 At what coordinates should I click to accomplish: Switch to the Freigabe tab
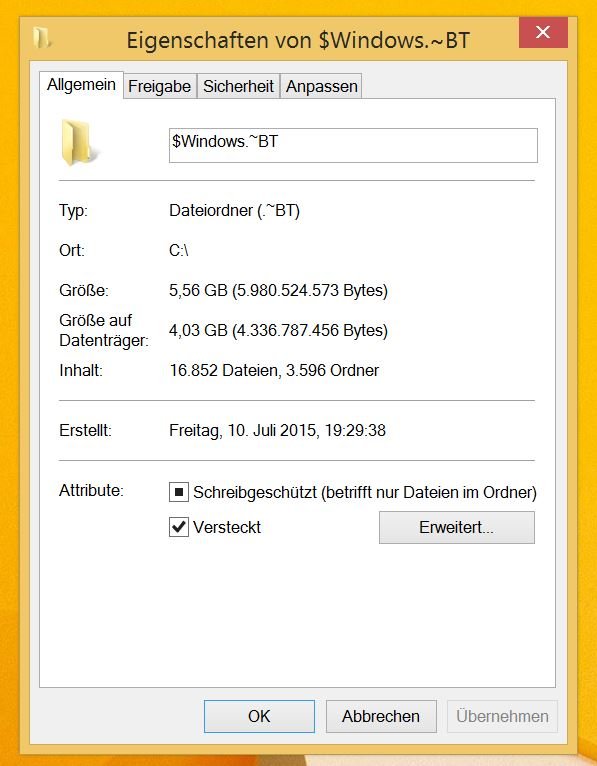click(160, 86)
